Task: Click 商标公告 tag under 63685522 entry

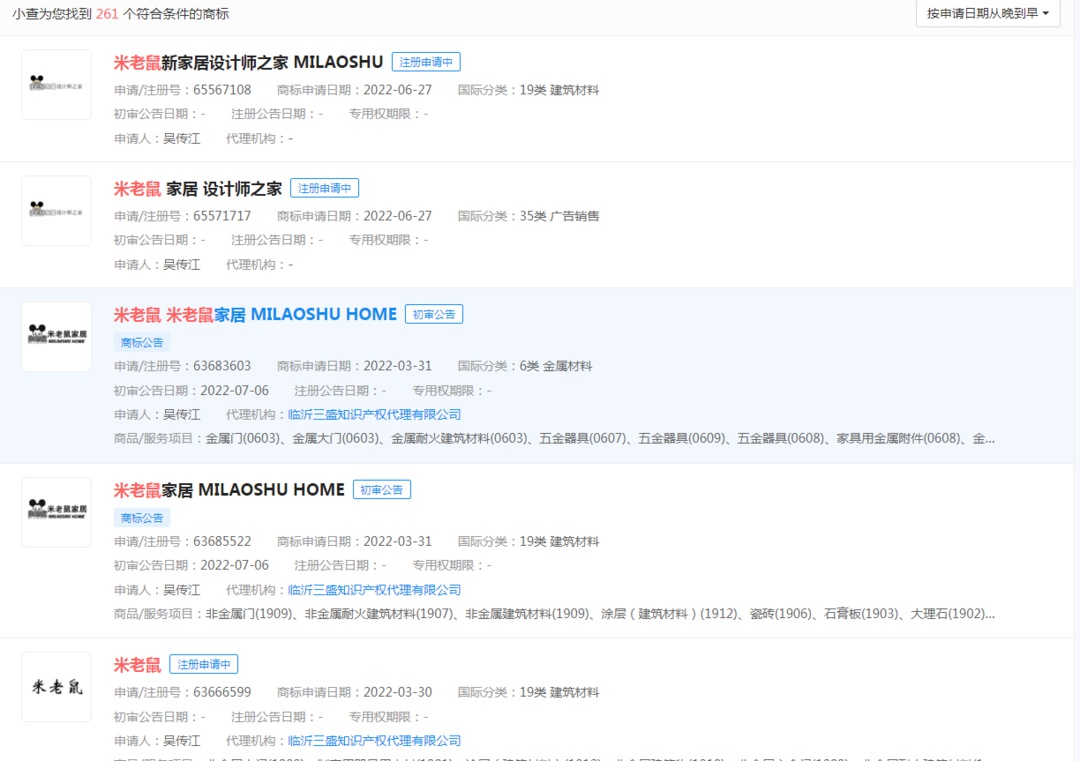Action: tap(142, 518)
